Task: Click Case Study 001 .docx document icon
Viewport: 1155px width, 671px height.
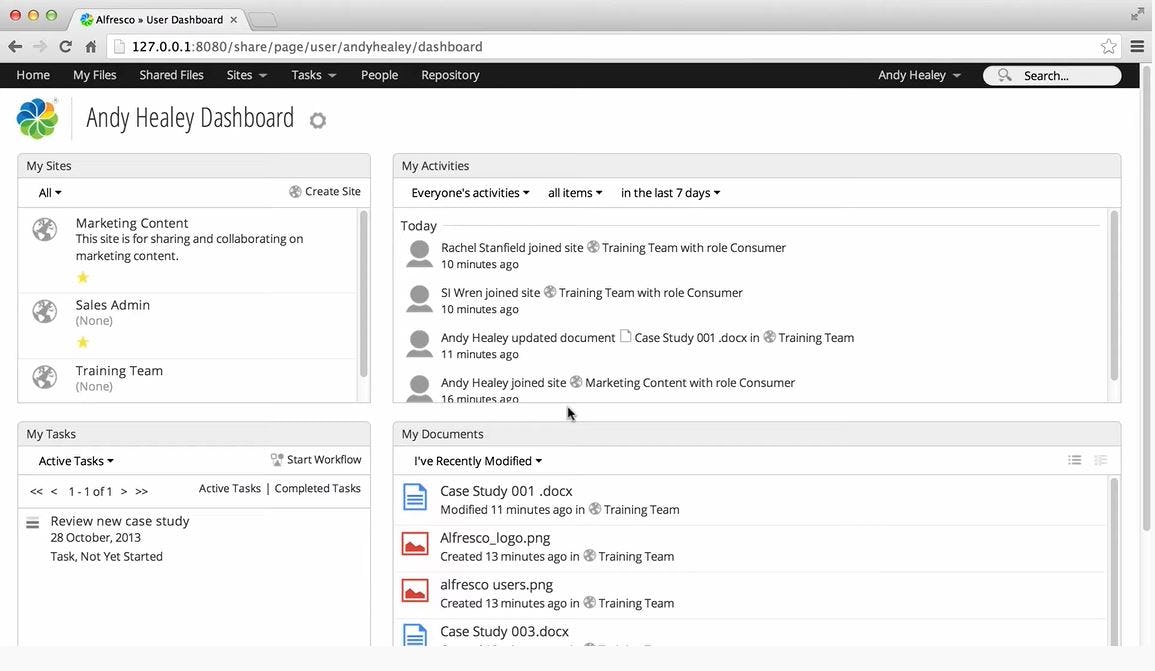Action: tap(415, 497)
